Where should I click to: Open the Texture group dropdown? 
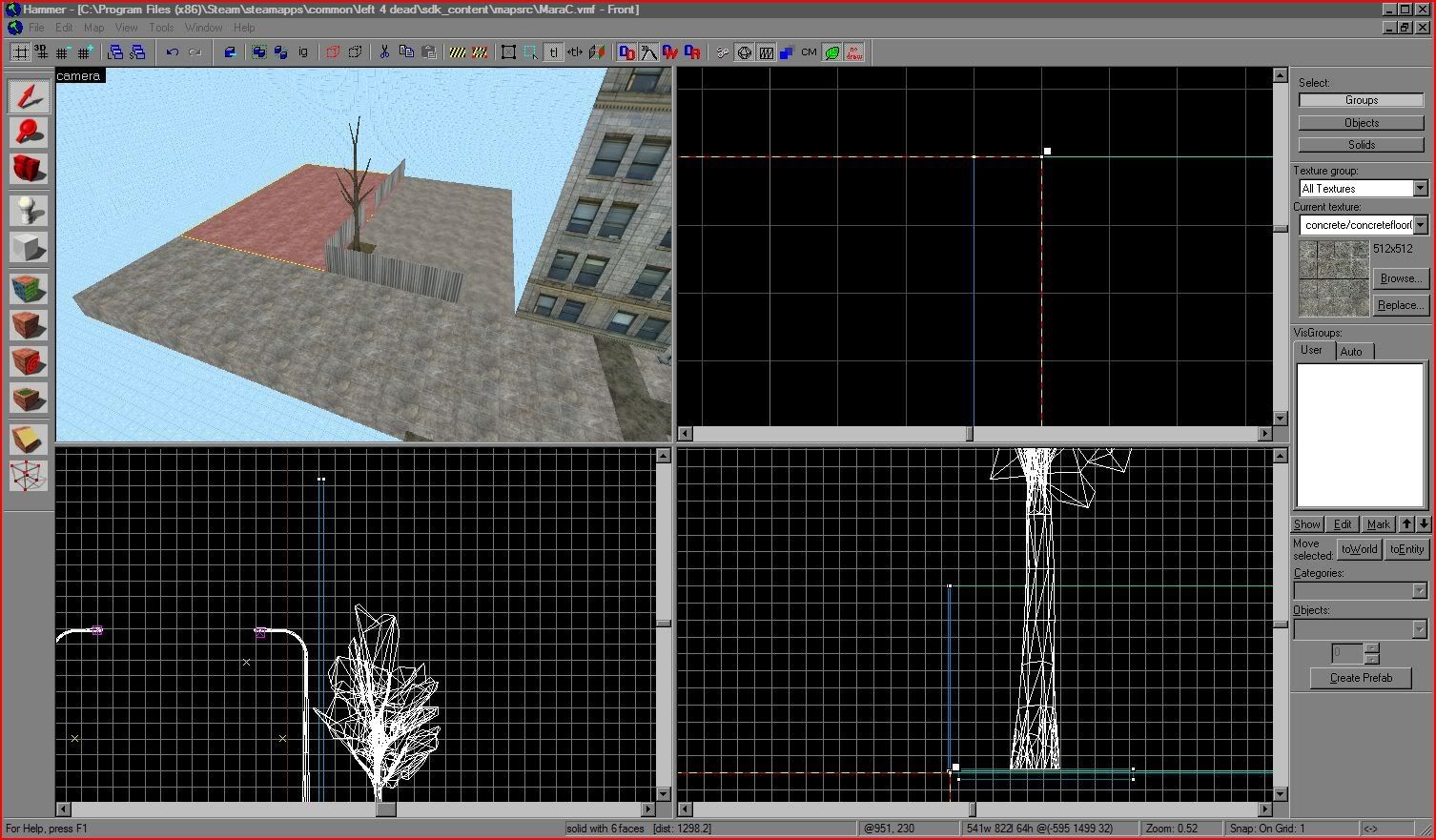tap(1420, 189)
